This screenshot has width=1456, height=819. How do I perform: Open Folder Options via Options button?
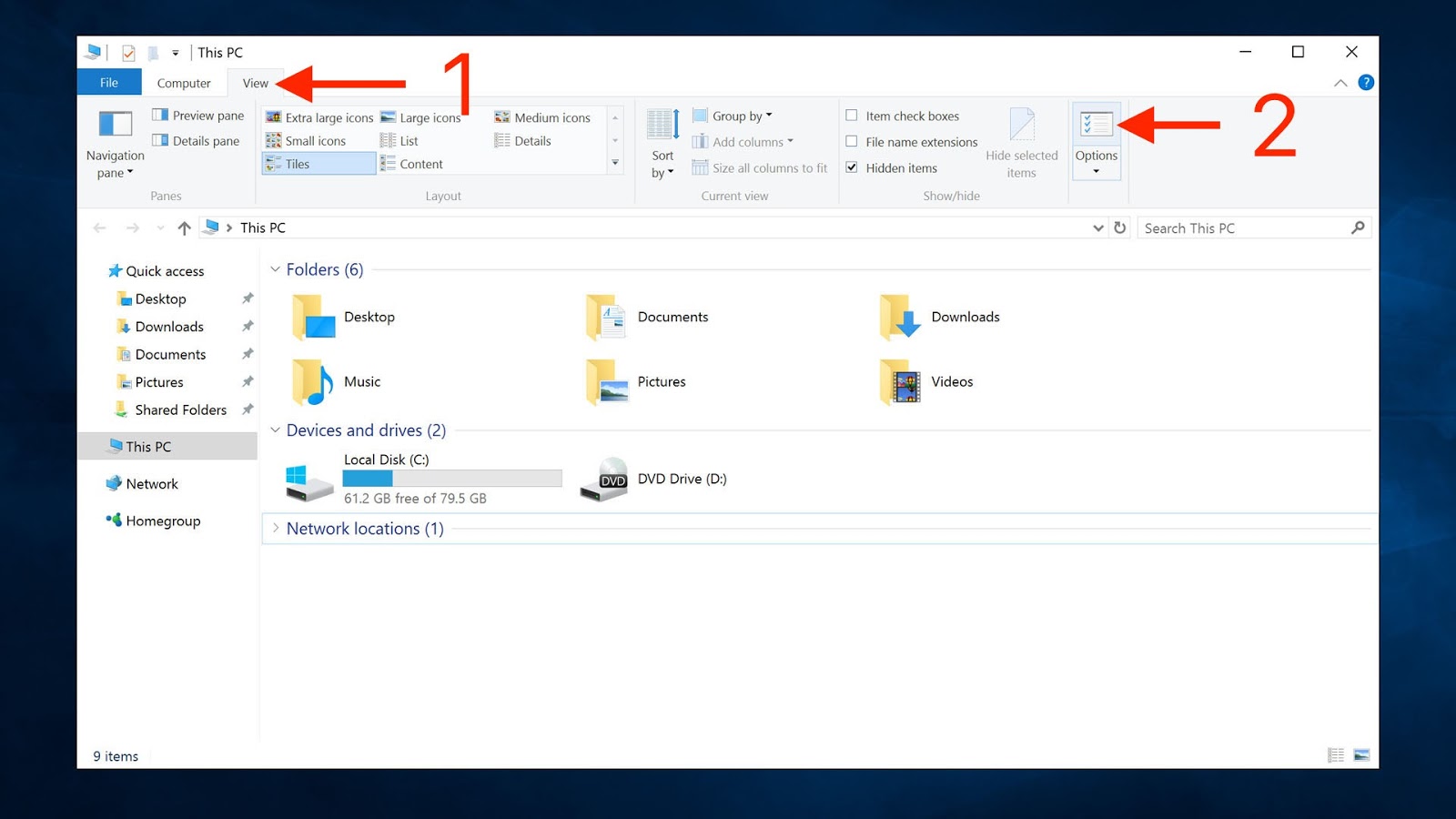(x=1096, y=136)
